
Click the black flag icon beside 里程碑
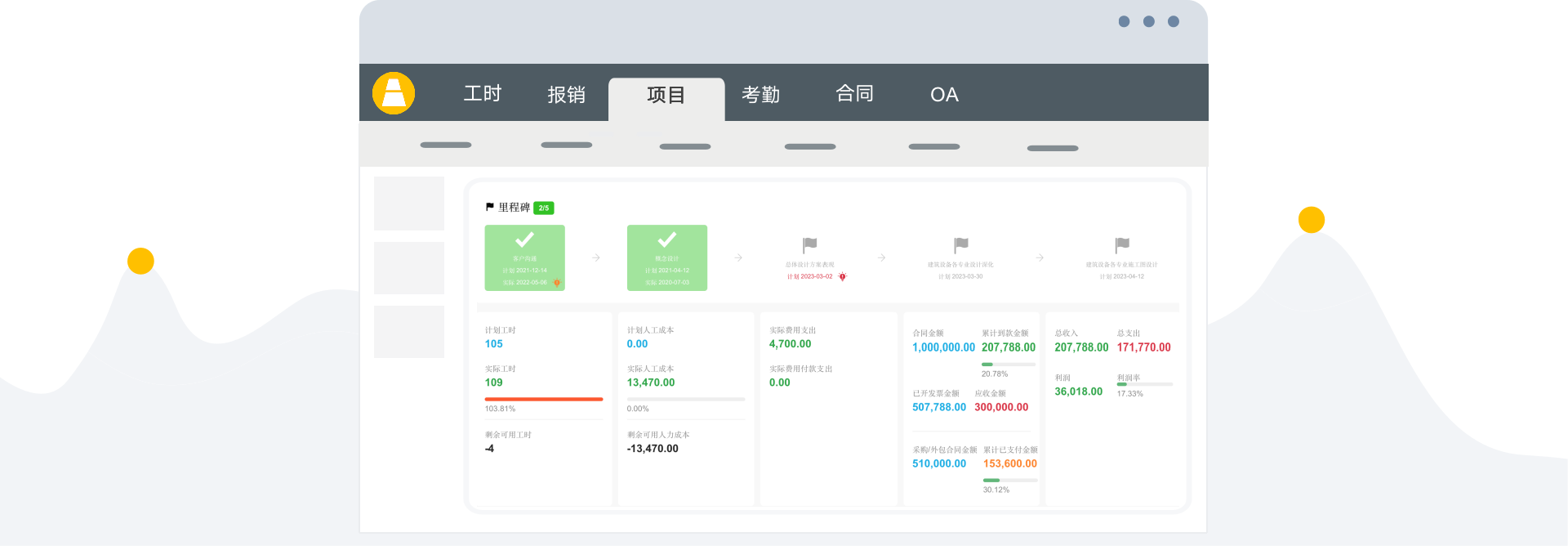coord(490,207)
